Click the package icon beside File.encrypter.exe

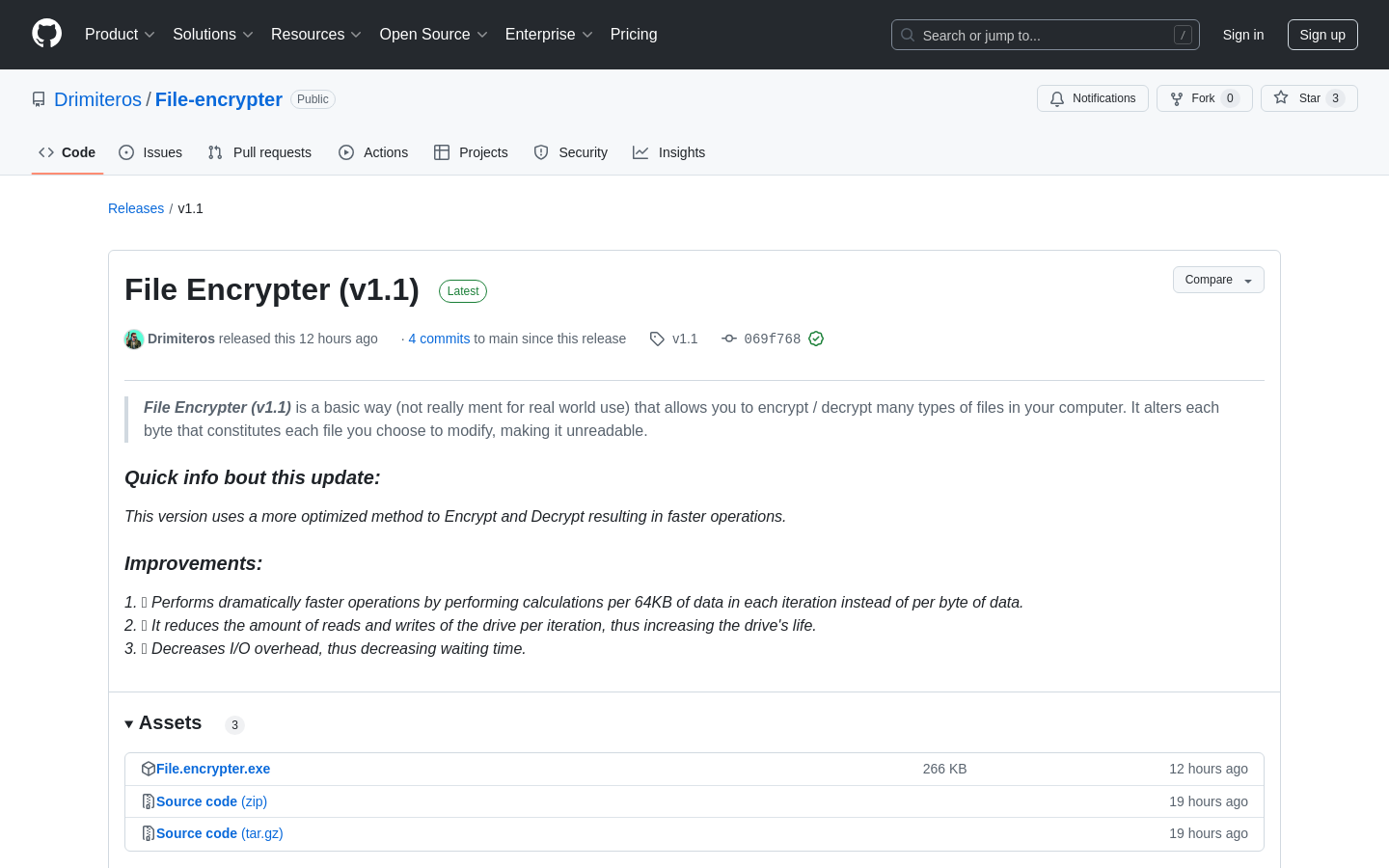click(x=149, y=769)
